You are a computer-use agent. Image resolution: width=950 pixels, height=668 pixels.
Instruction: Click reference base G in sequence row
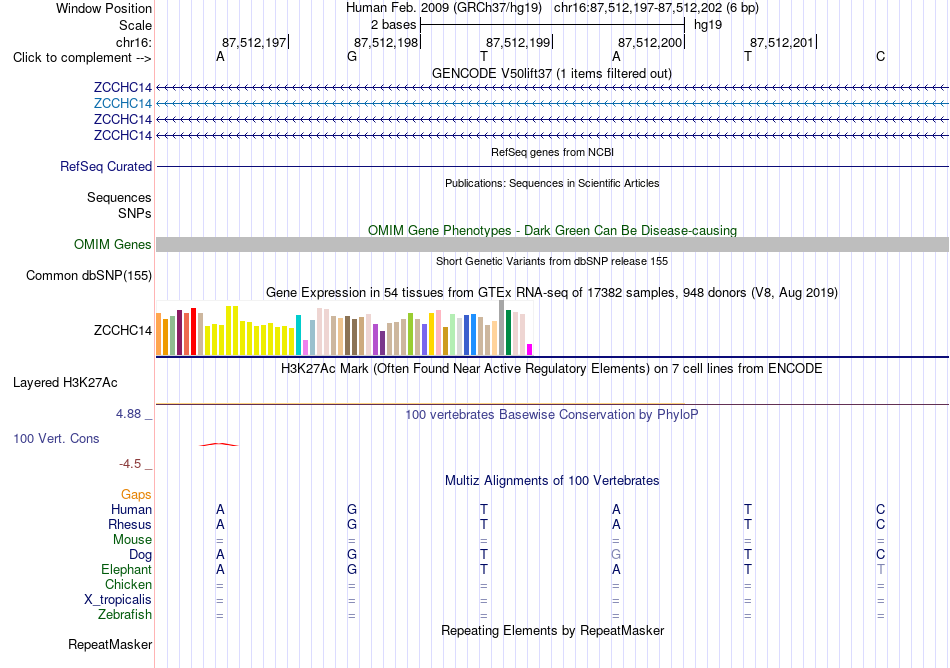tap(352, 57)
